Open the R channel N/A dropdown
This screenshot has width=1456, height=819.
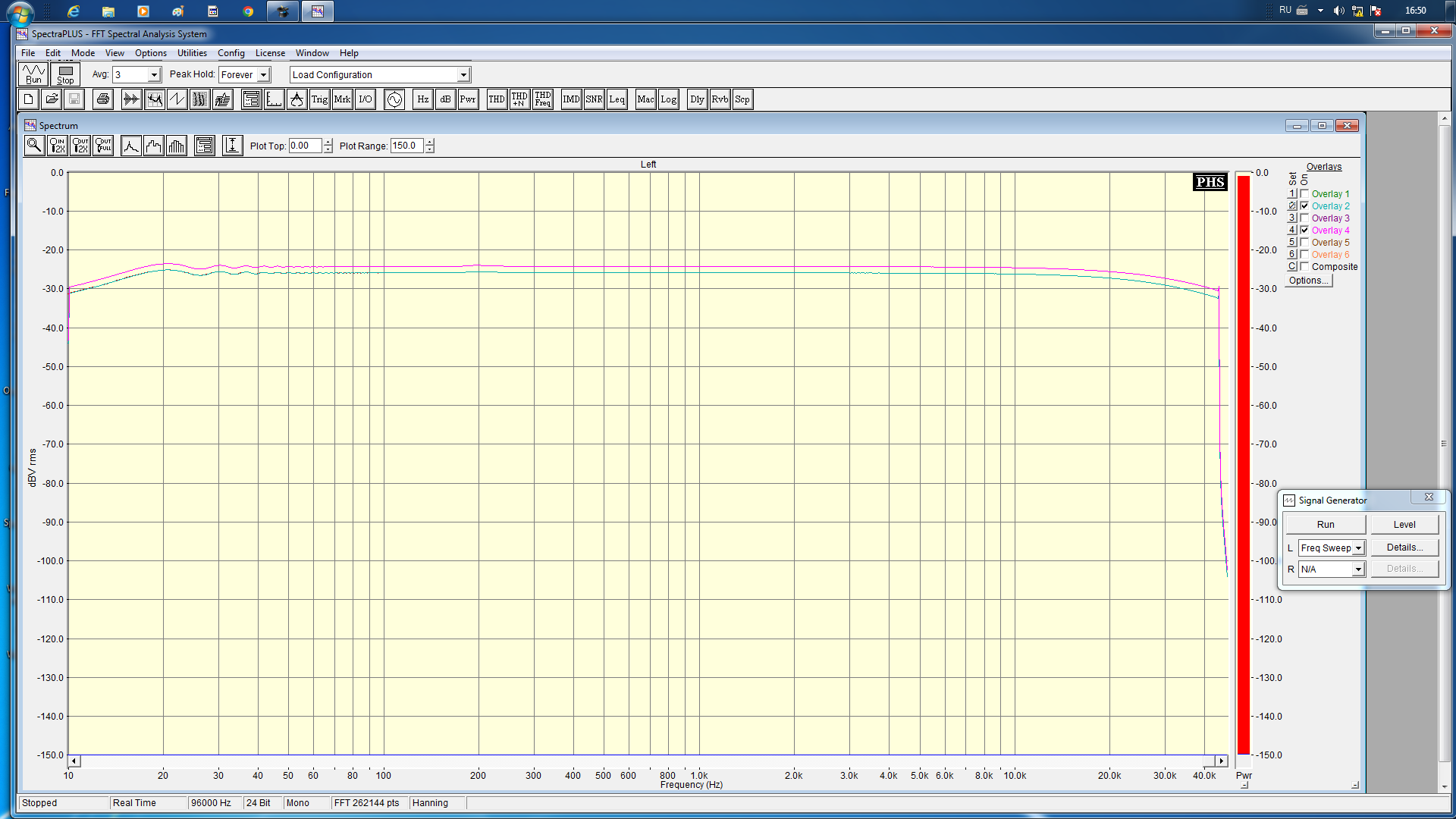click(x=1358, y=570)
